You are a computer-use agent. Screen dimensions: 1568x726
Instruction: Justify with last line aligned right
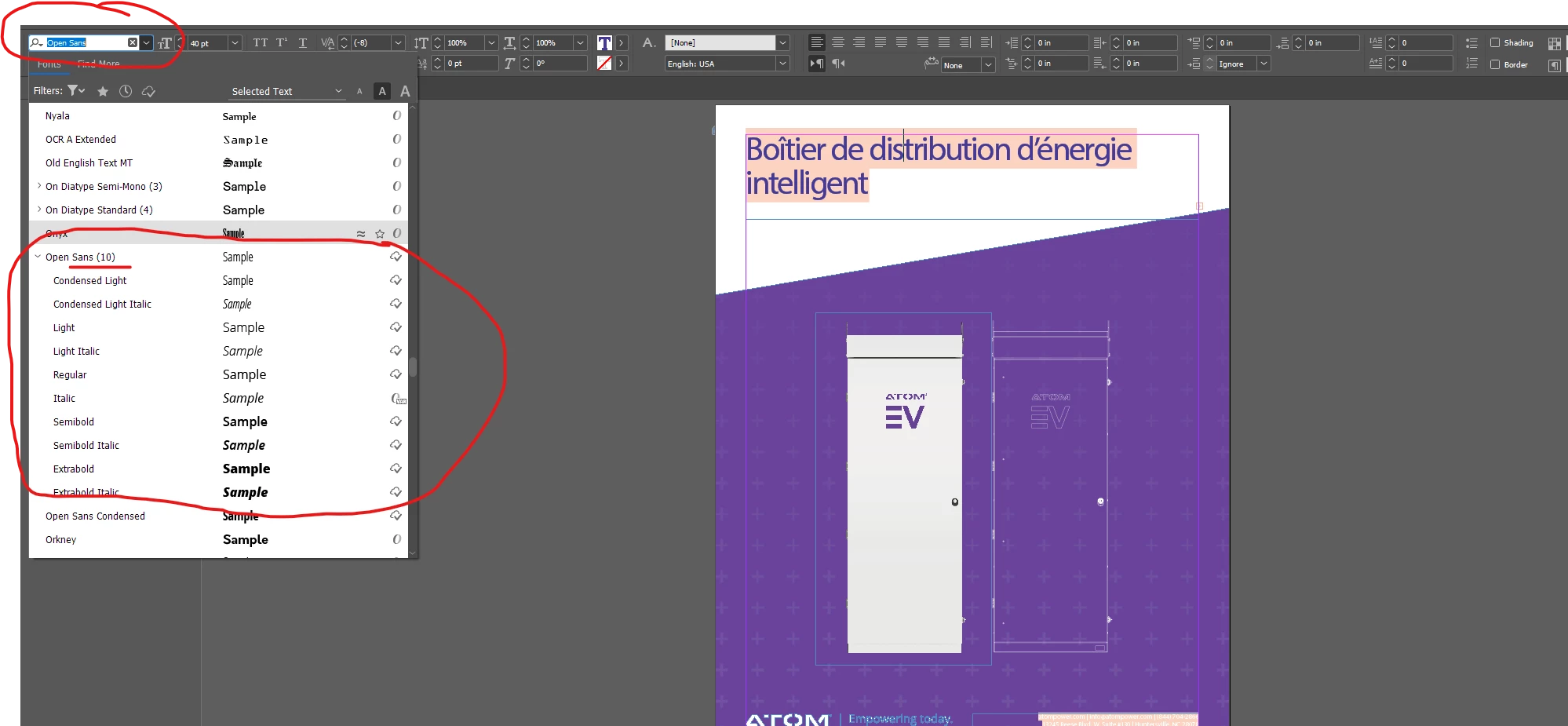[923, 42]
